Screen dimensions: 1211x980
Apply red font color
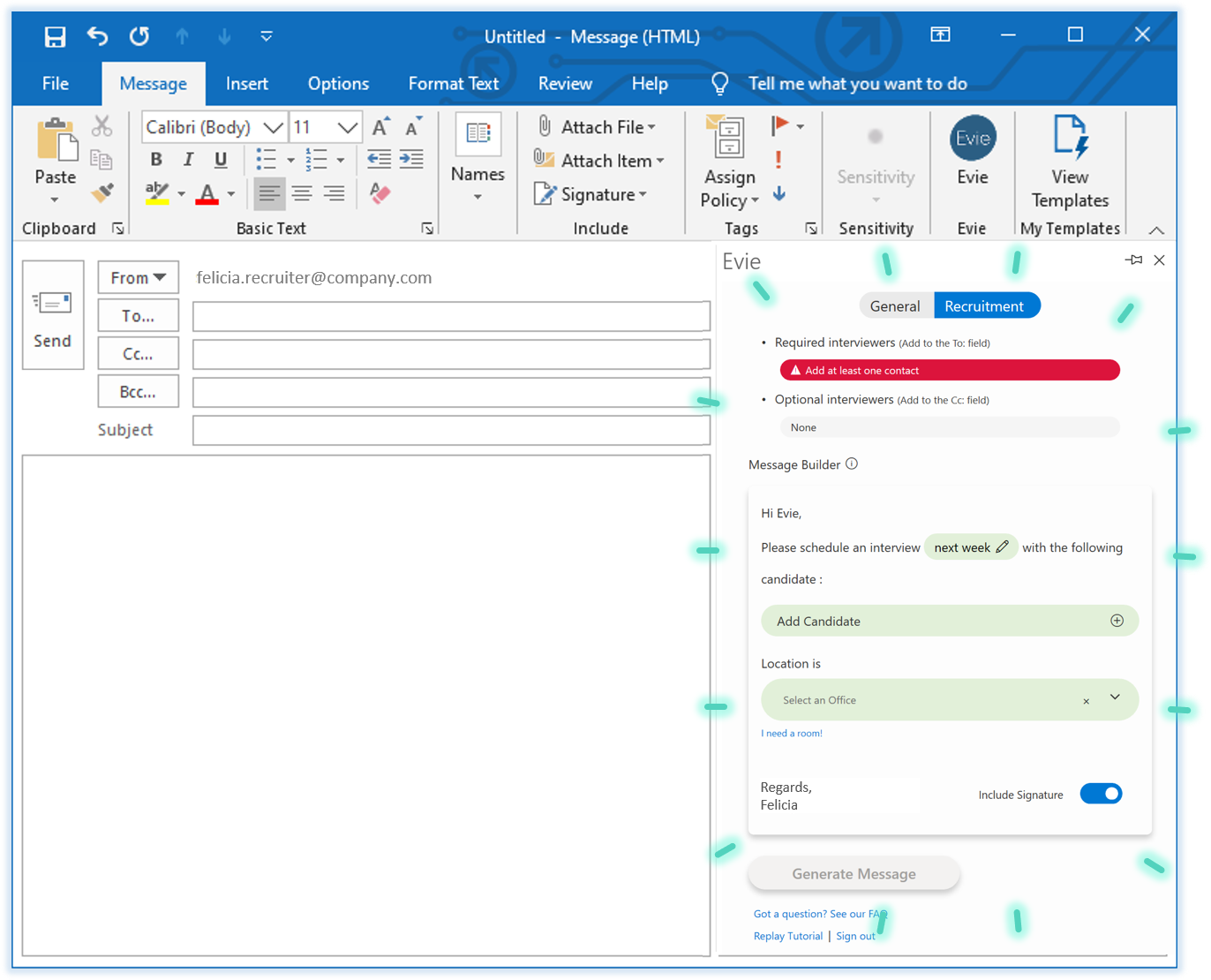[x=207, y=193]
